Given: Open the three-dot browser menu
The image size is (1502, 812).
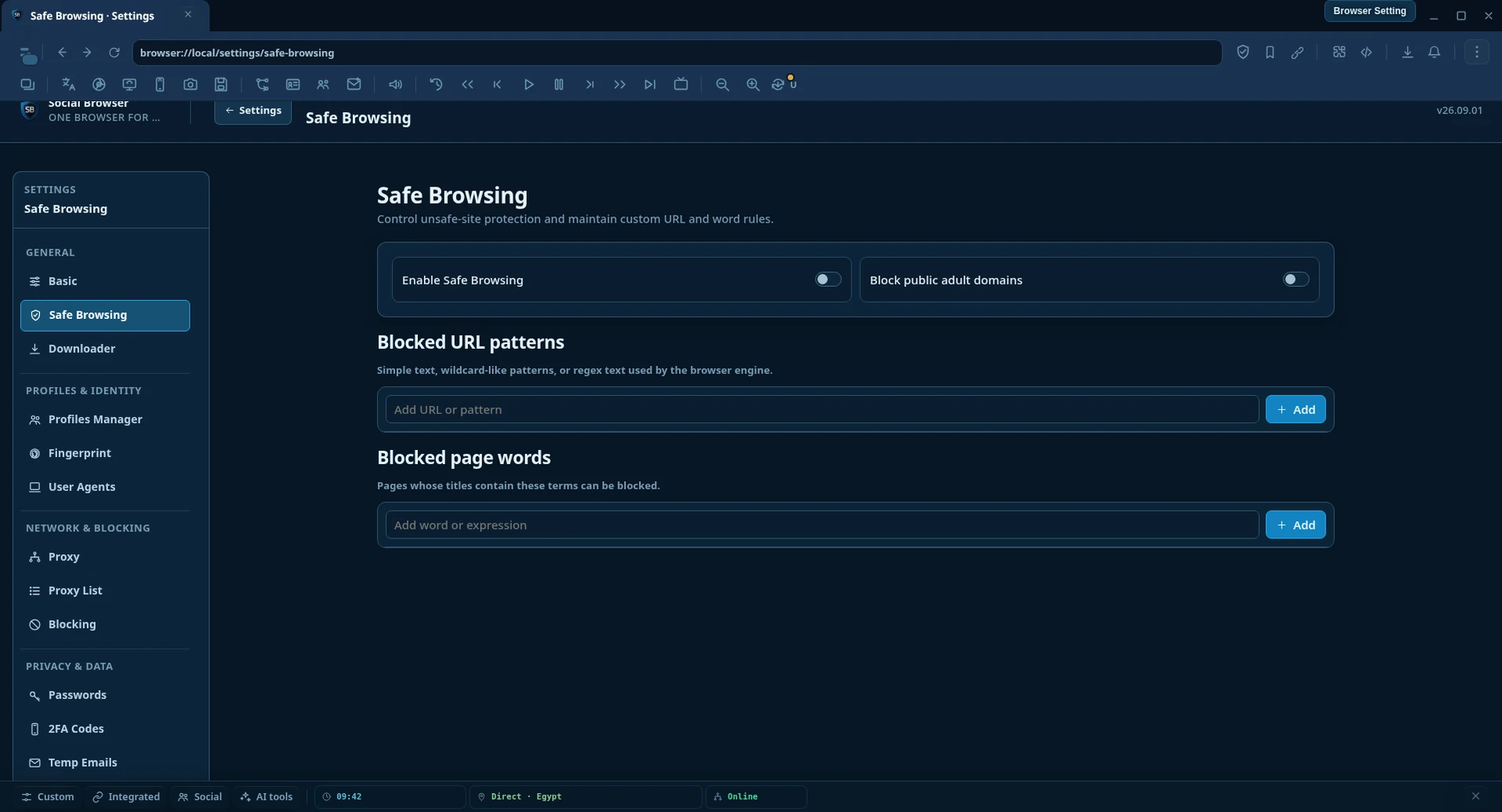Looking at the screenshot, I should point(1477,53).
